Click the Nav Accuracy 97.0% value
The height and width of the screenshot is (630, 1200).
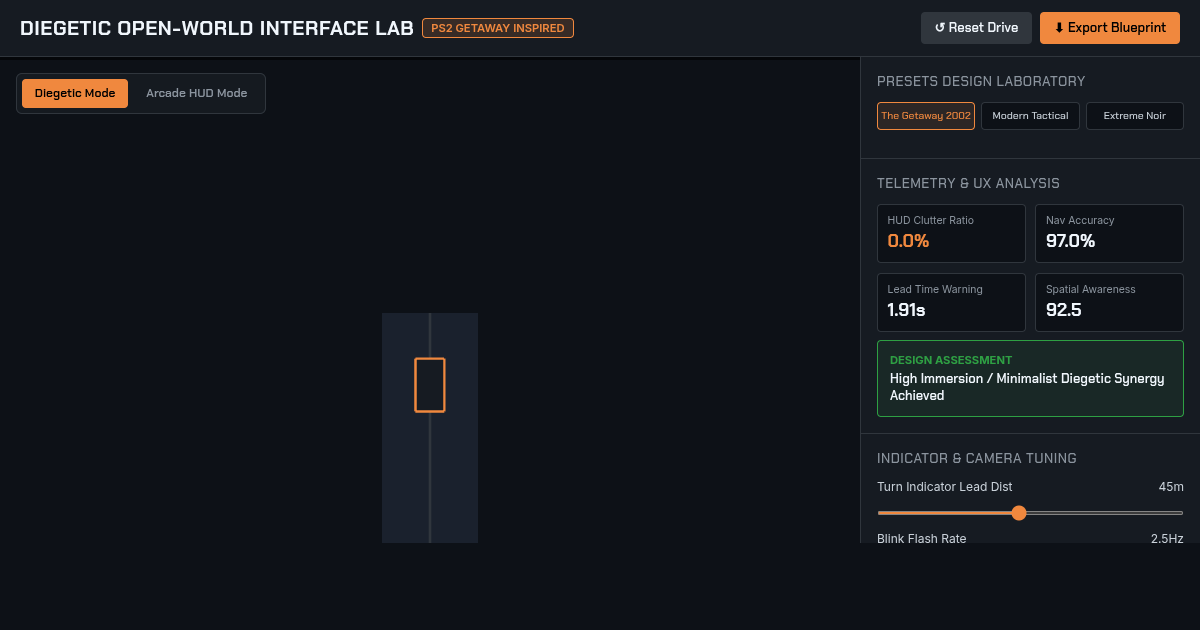click(x=1070, y=241)
